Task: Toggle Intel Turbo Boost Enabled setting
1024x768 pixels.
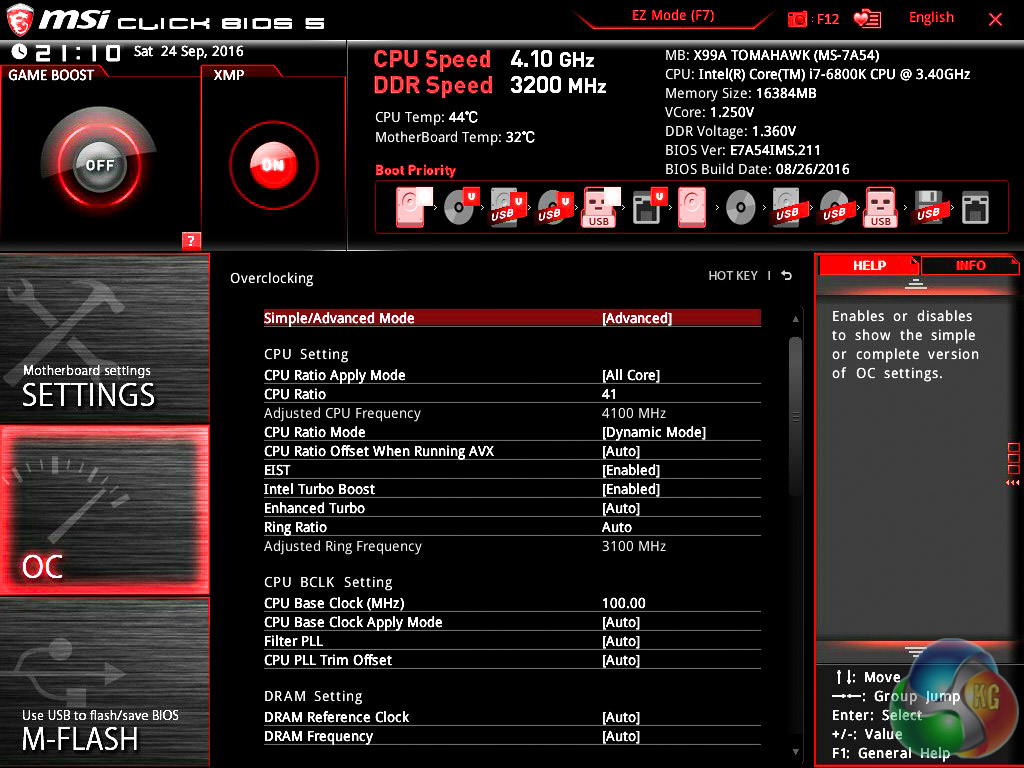Action: (512, 489)
